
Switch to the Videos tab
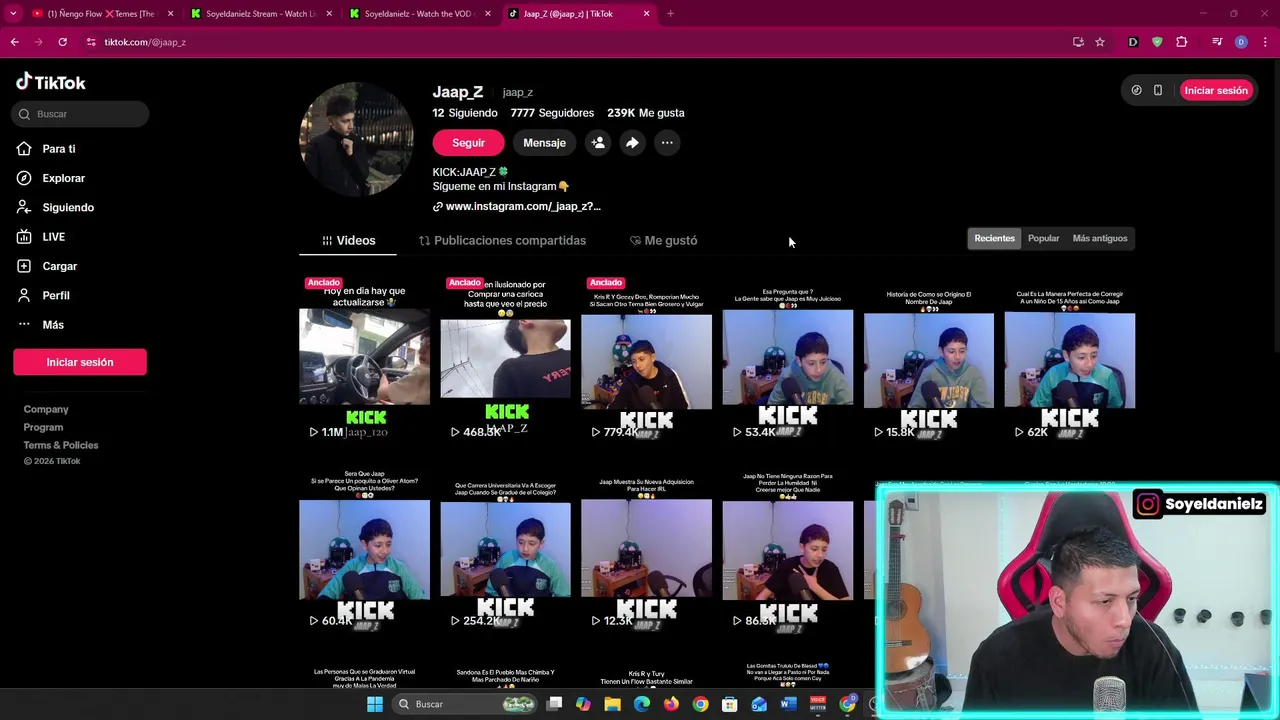pos(348,240)
